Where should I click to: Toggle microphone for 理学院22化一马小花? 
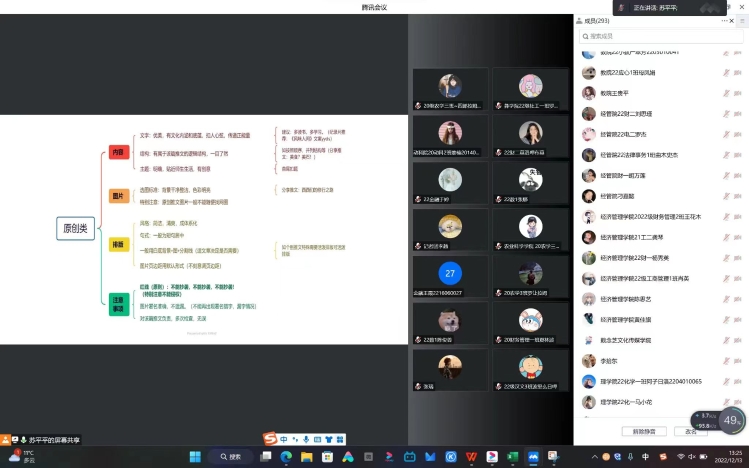coord(726,402)
